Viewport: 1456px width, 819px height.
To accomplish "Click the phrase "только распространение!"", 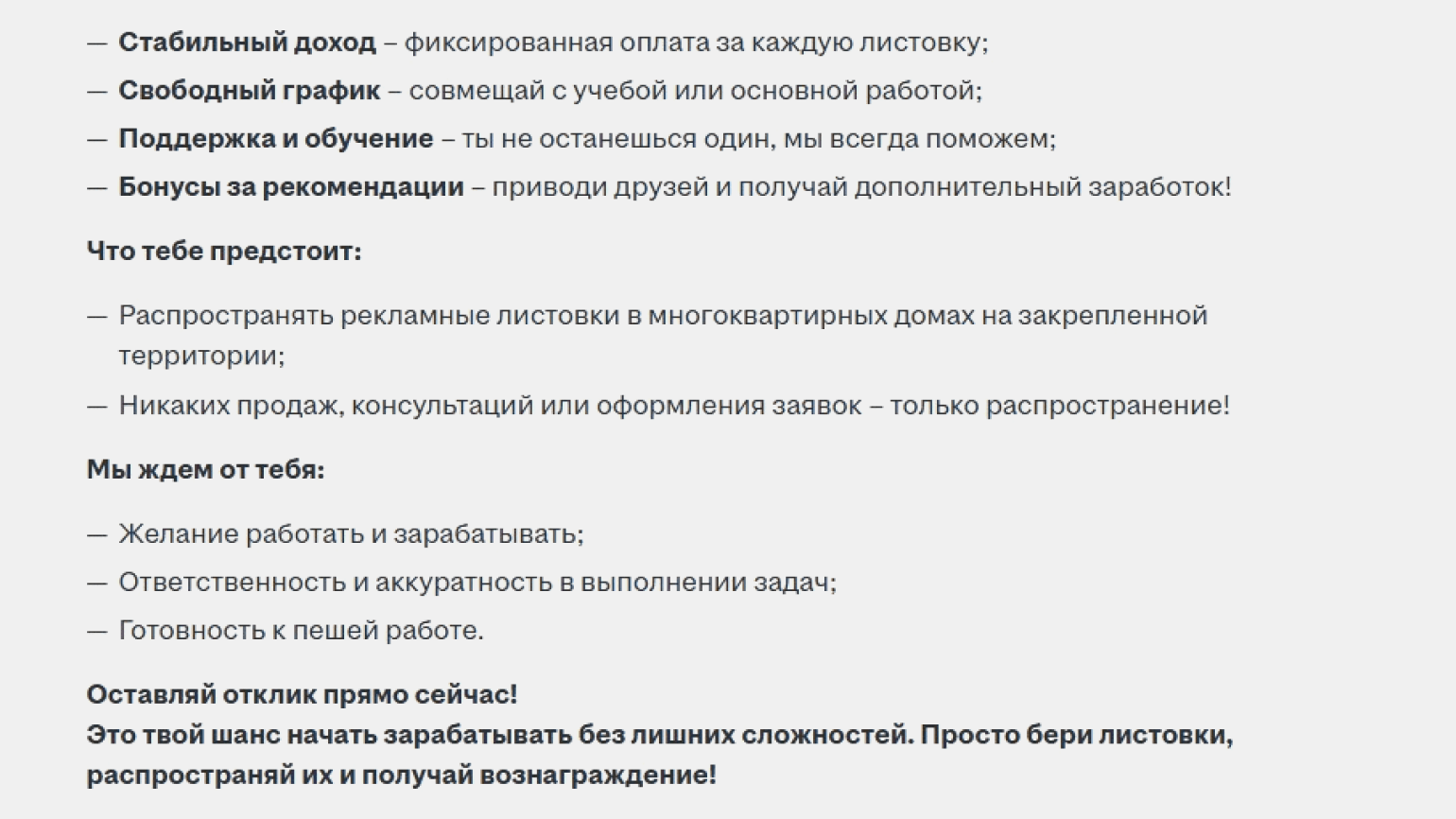I will 1059,406.
